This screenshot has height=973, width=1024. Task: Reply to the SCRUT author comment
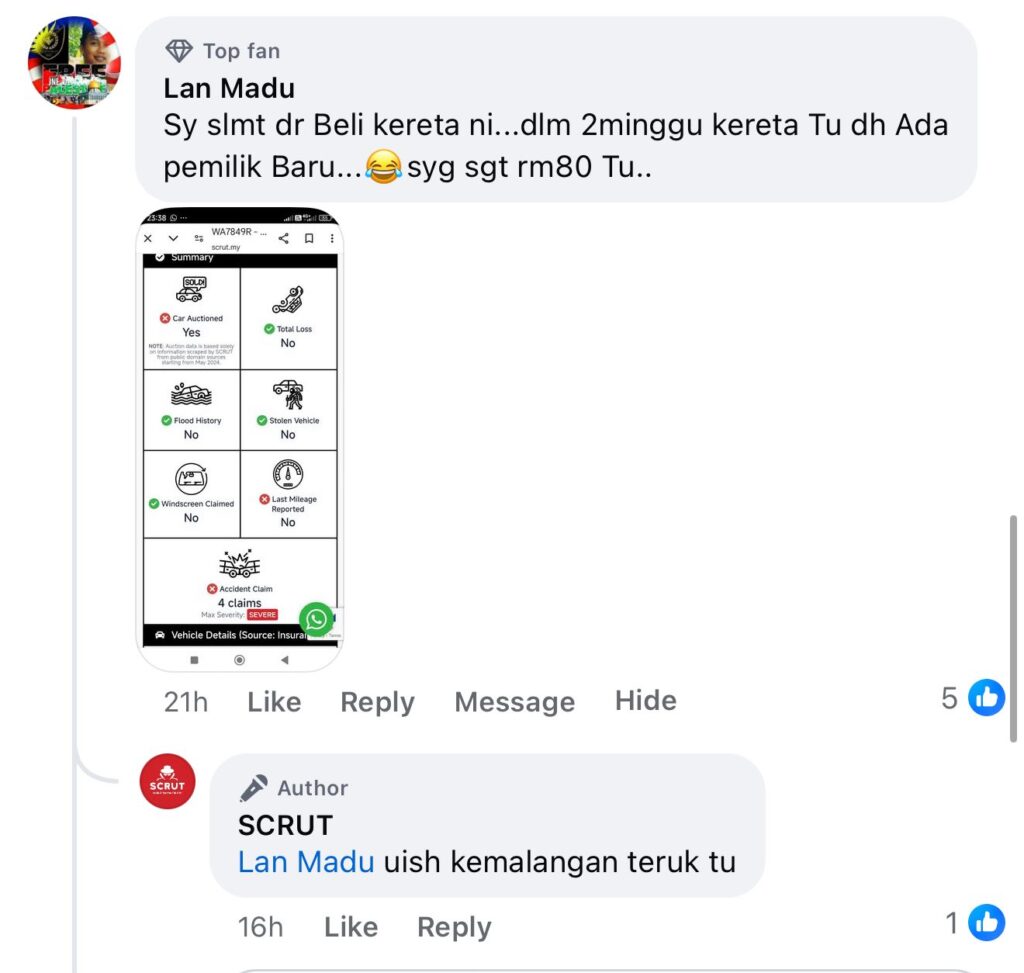tap(455, 928)
